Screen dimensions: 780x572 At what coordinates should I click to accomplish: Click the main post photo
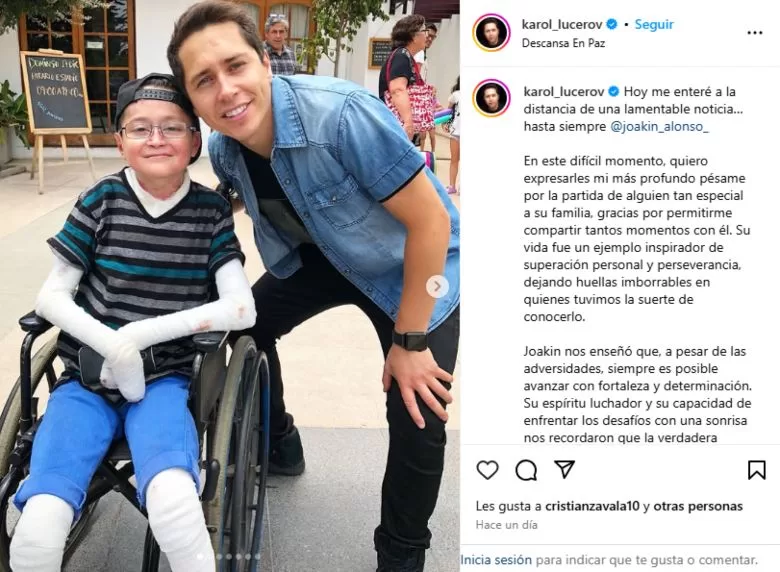(x=230, y=286)
